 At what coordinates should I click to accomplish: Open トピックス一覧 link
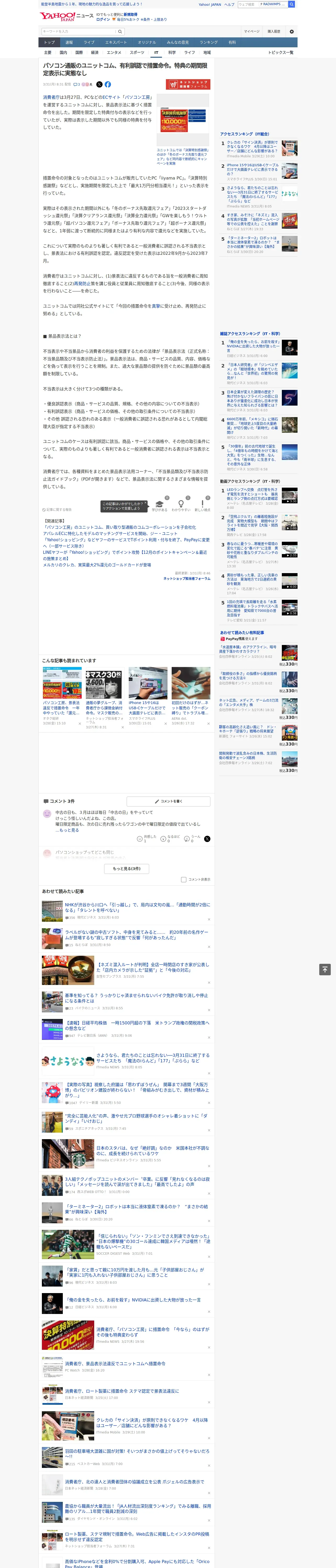281,52
